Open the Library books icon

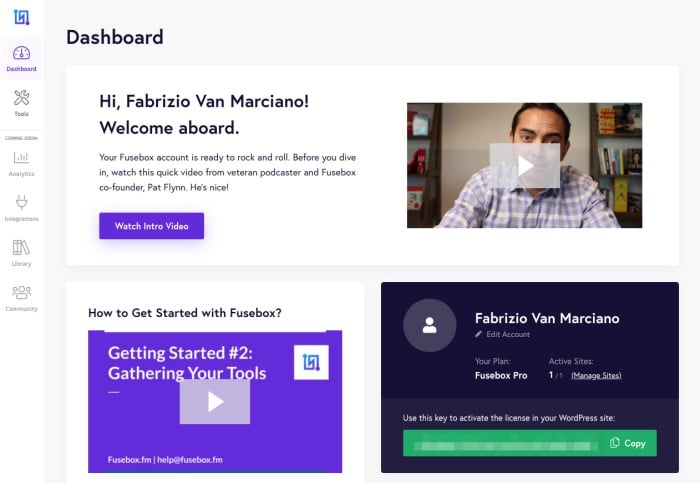[21, 248]
